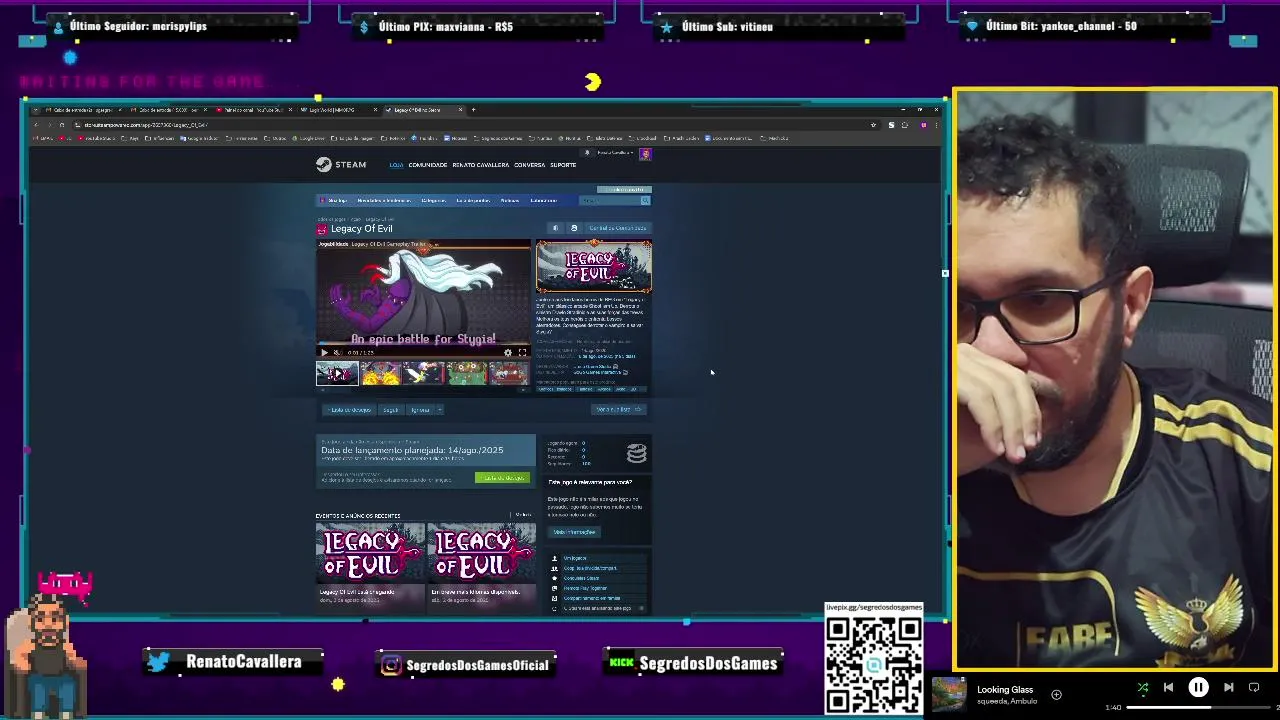The height and width of the screenshot is (720, 1280).
Task: Click the Legacy Of Evil game icon beside title
Action: click(322, 229)
